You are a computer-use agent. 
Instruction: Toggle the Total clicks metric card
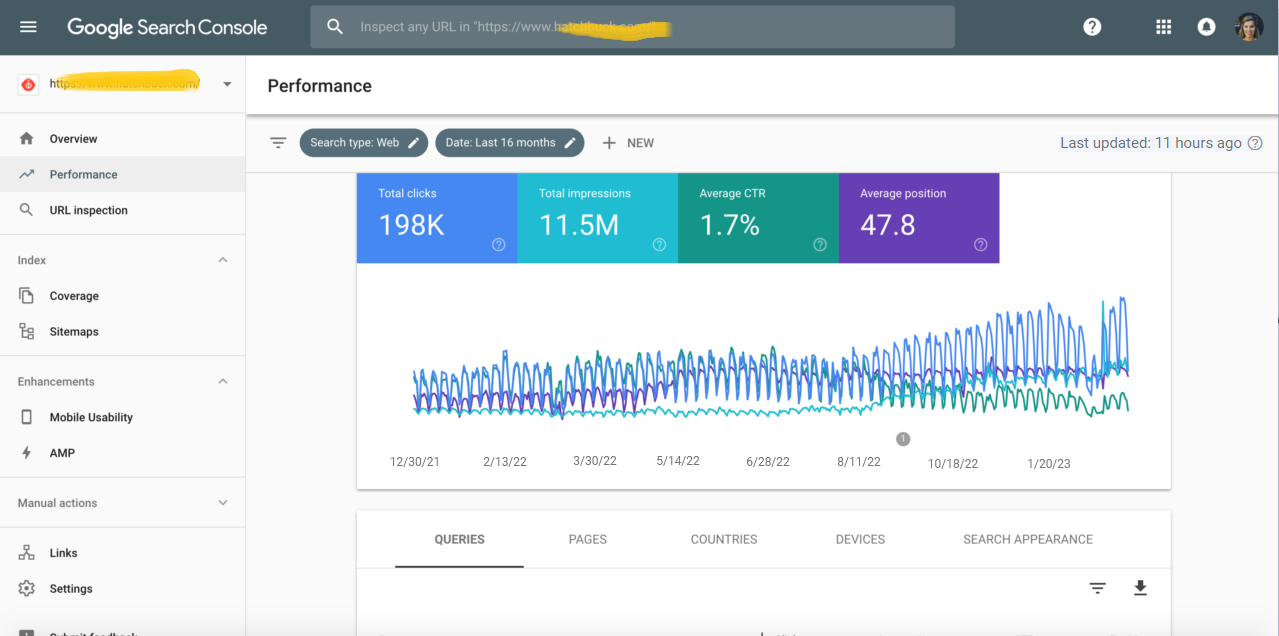437,218
